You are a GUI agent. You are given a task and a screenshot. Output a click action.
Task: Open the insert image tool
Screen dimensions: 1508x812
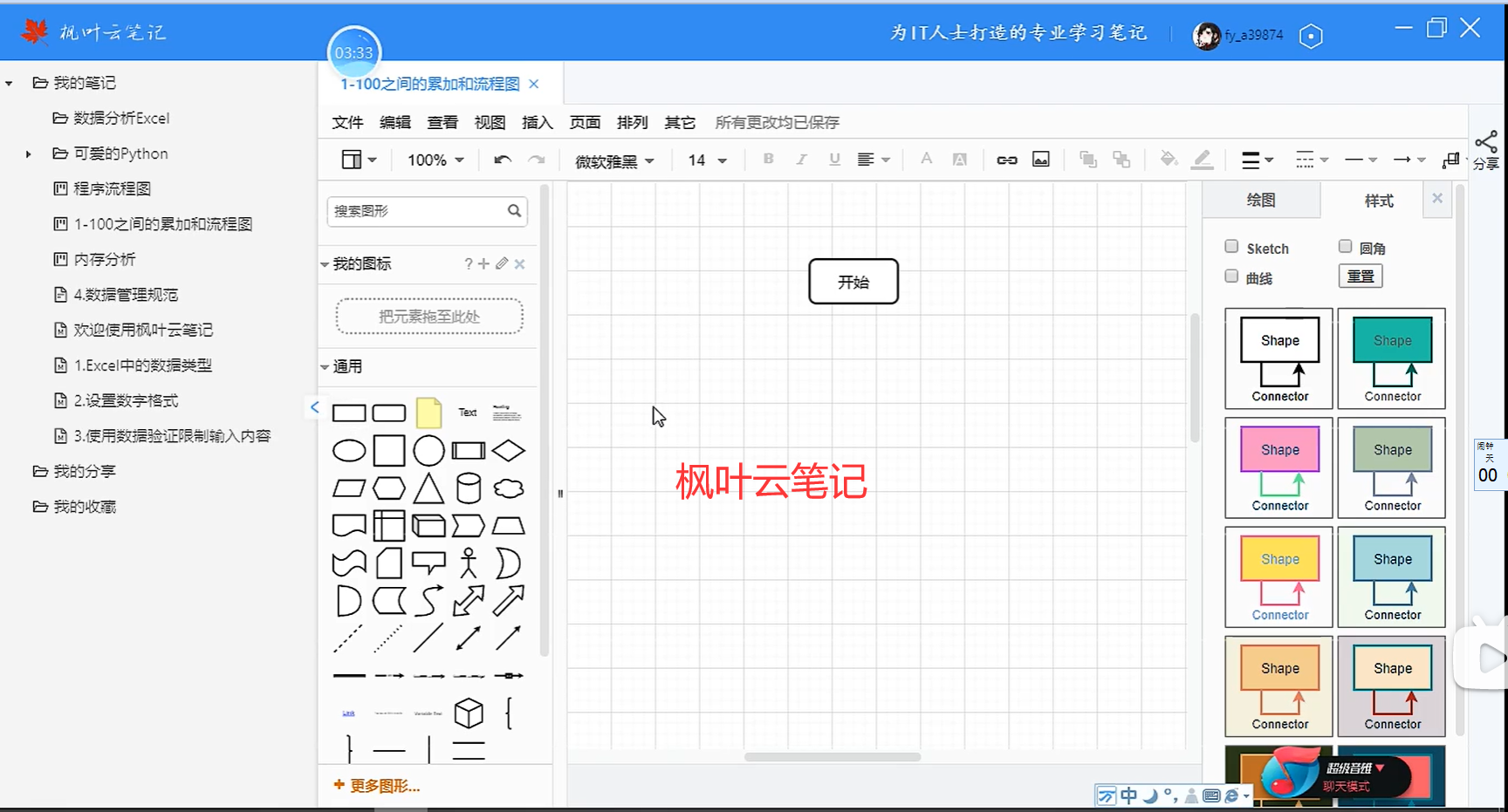coord(1040,160)
